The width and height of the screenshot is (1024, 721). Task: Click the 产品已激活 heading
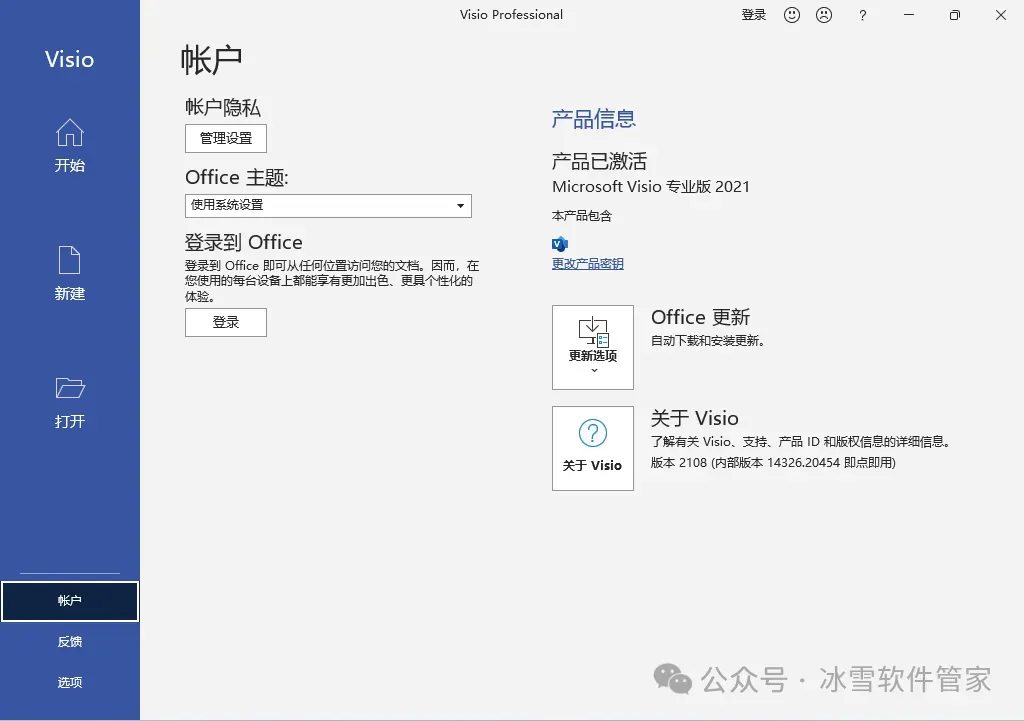(x=600, y=161)
